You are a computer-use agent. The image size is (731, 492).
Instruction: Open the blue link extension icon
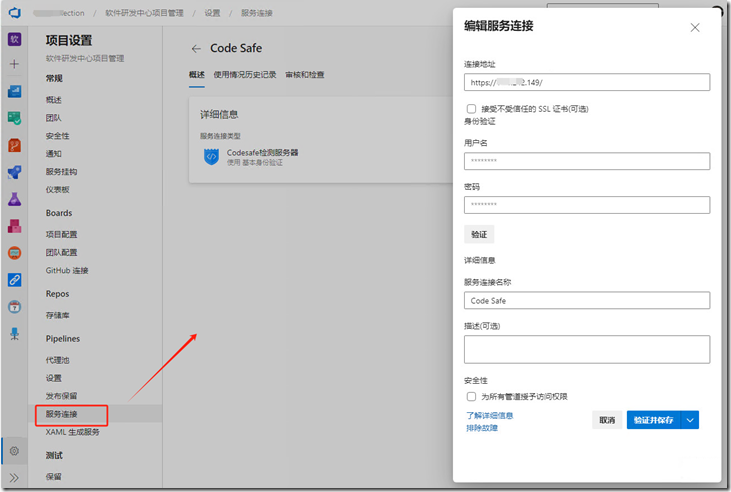pos(14,280)
